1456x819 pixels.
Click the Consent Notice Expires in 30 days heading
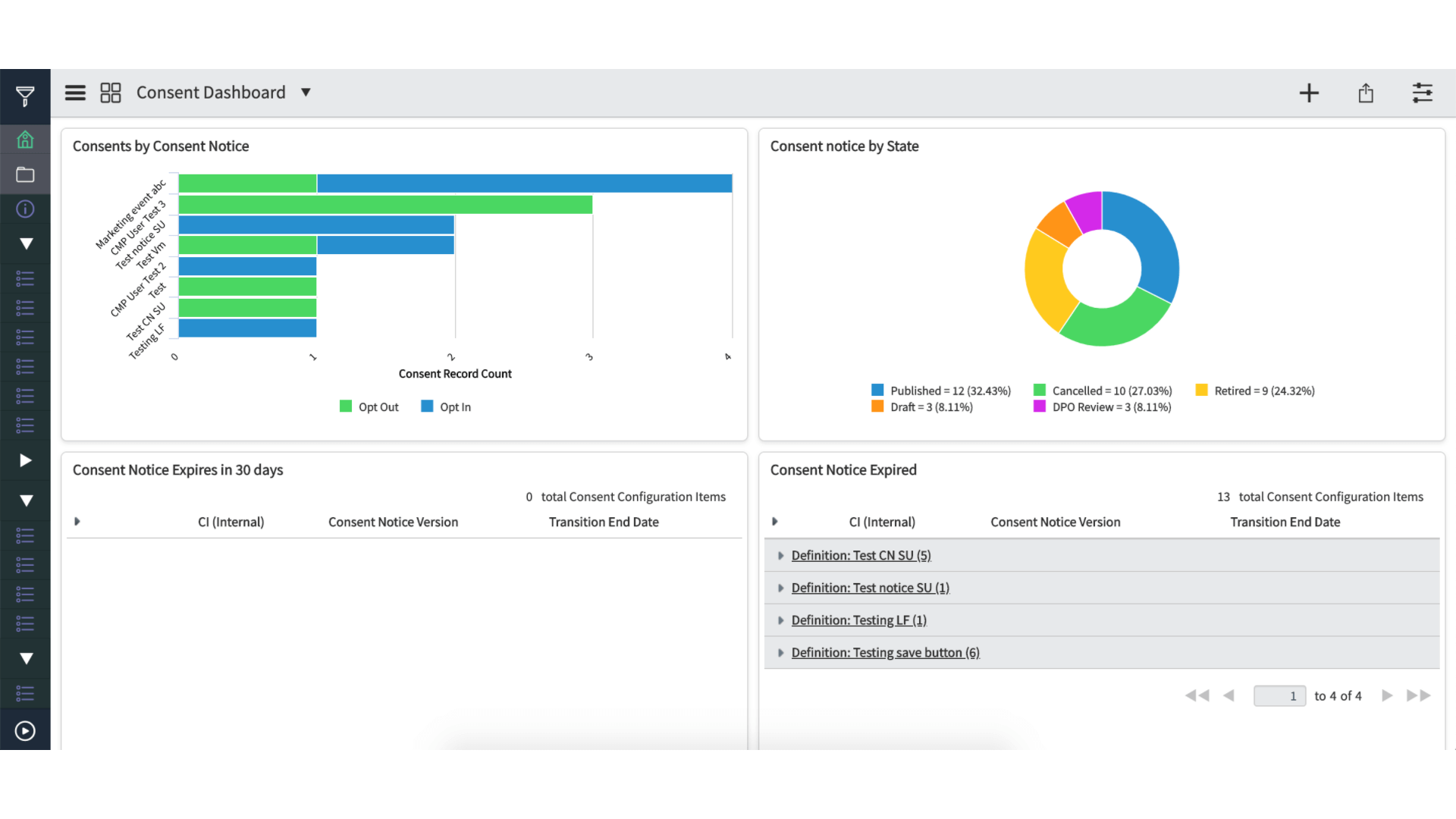tap(177, 470)
